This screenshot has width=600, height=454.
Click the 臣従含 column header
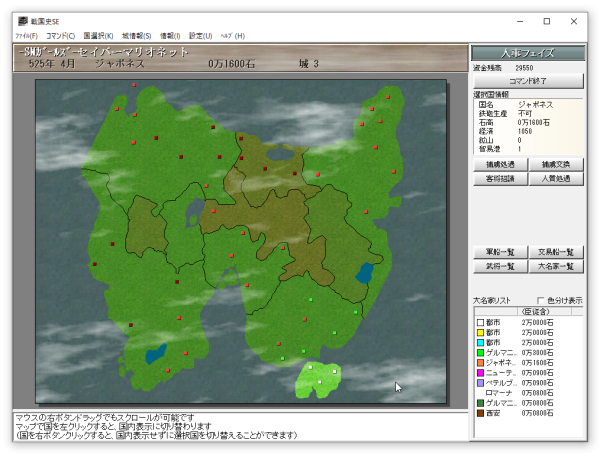pos(535,312)
